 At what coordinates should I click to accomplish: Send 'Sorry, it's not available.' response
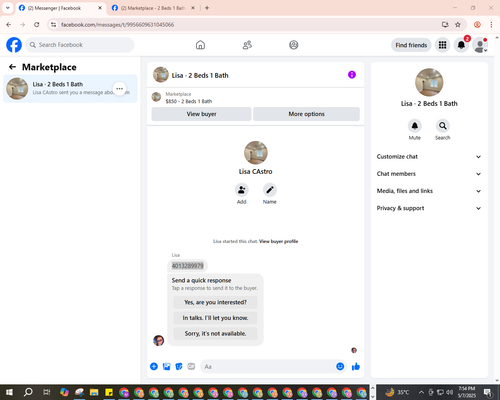tap(215, 334)
